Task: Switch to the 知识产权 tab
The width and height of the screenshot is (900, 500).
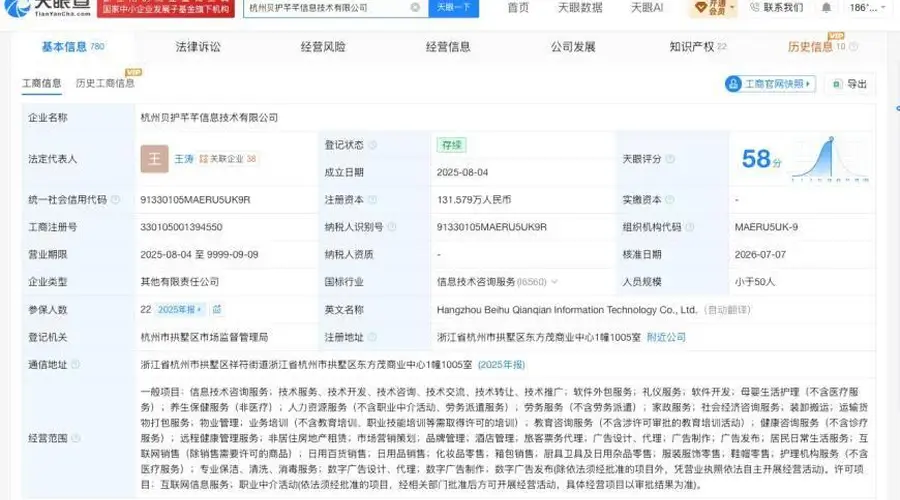Action: tap(697, 46)
